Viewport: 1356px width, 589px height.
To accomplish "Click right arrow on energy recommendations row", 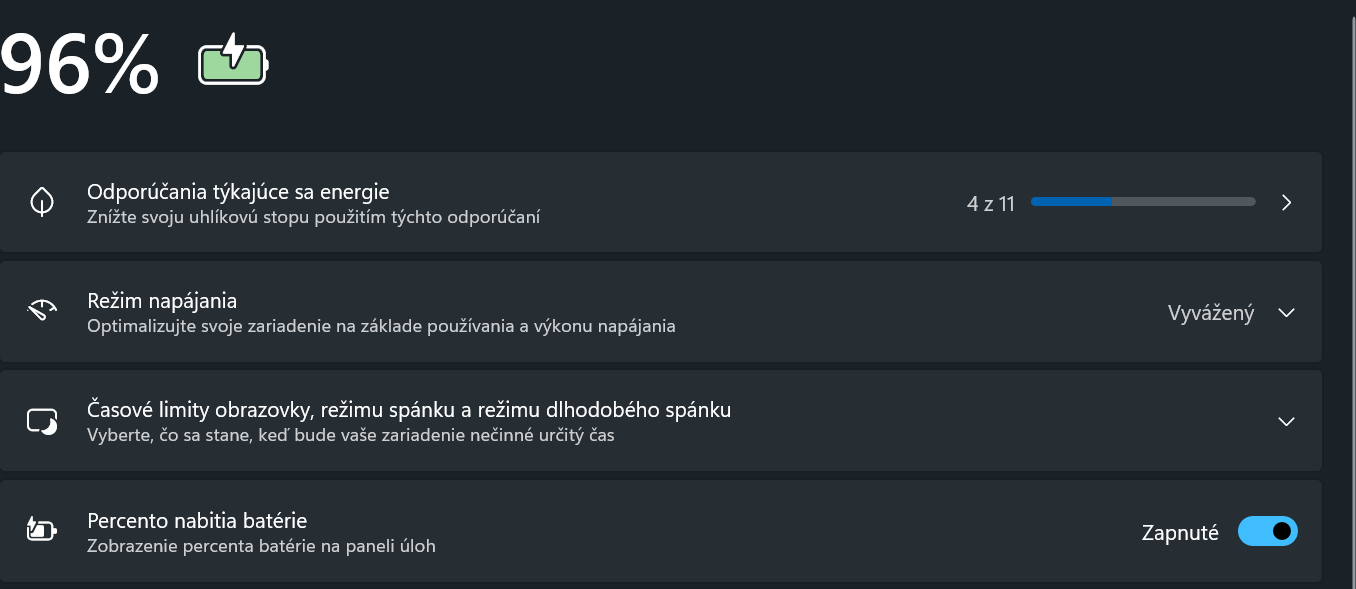I will [x=1286, y=203].
